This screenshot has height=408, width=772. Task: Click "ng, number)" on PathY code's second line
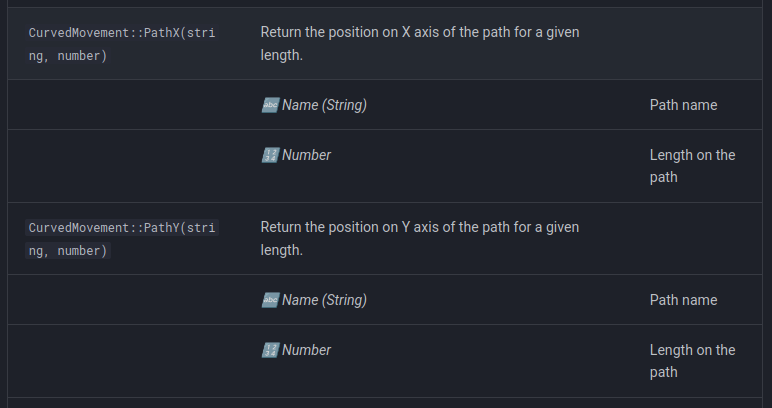[68, 251]
